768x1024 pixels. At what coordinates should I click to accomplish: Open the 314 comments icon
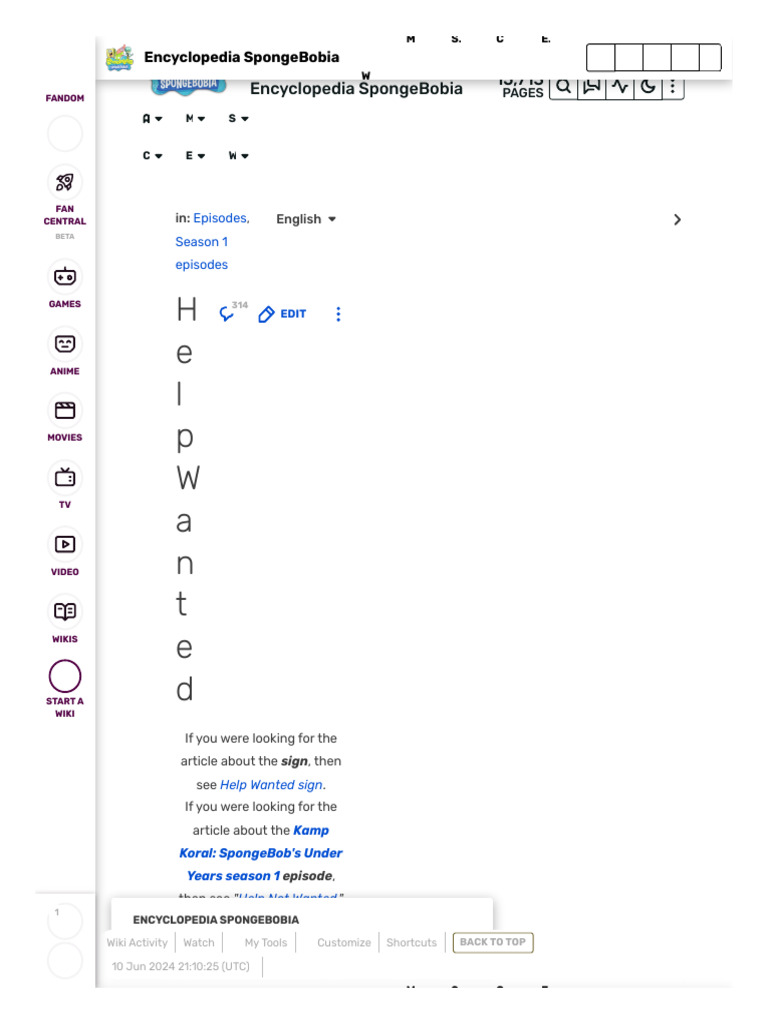pyautogui.click(x=232, y=312)
